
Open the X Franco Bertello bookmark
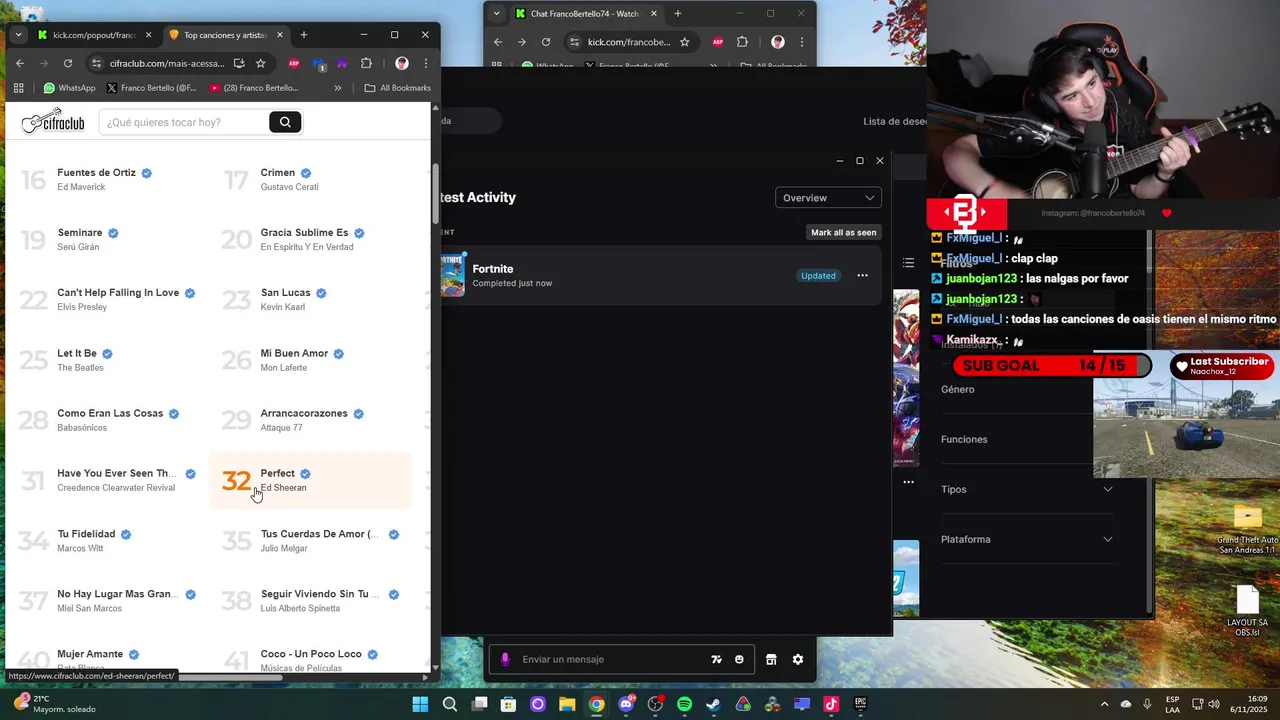151,88
